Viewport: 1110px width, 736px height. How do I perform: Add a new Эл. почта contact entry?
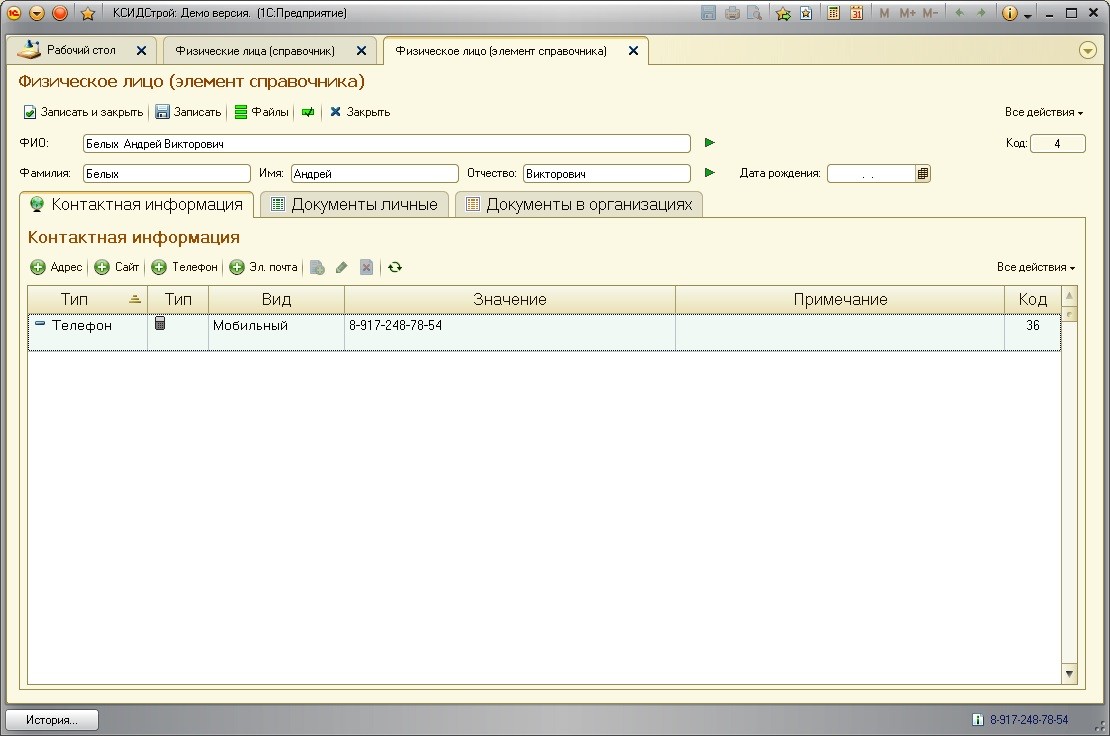(264, 267)
